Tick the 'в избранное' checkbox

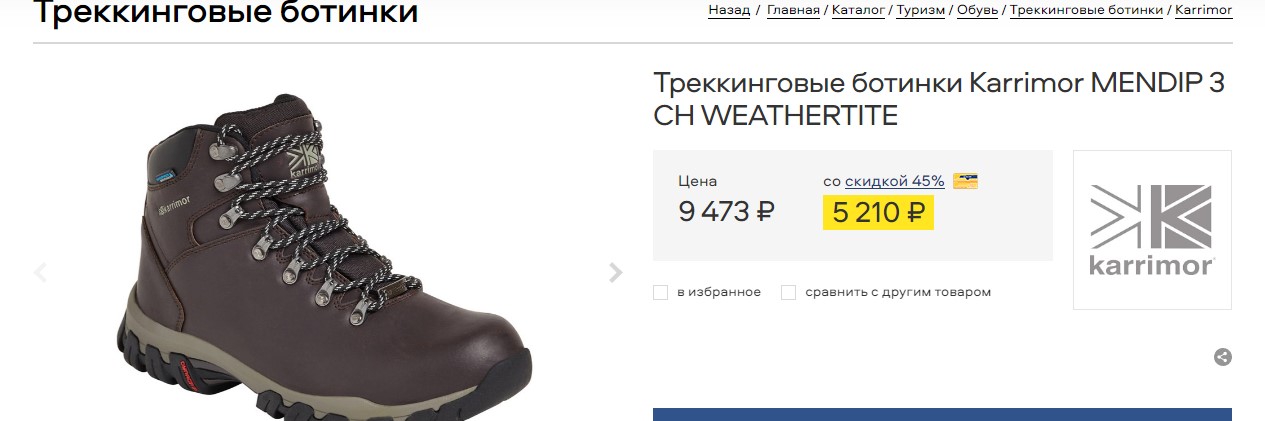click(660, 292)
